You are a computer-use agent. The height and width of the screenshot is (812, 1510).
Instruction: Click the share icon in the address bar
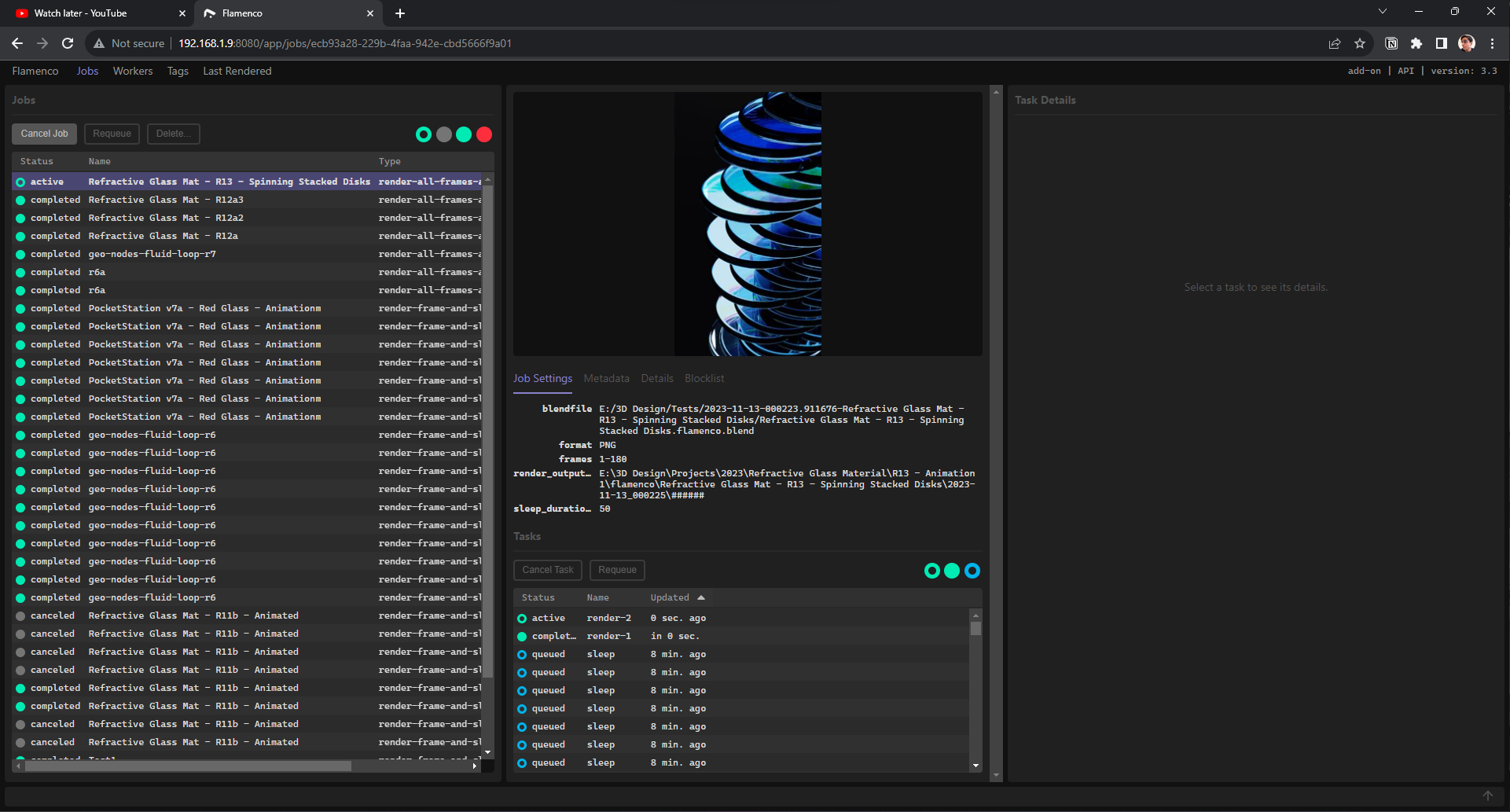click(x=1335, y=43)
